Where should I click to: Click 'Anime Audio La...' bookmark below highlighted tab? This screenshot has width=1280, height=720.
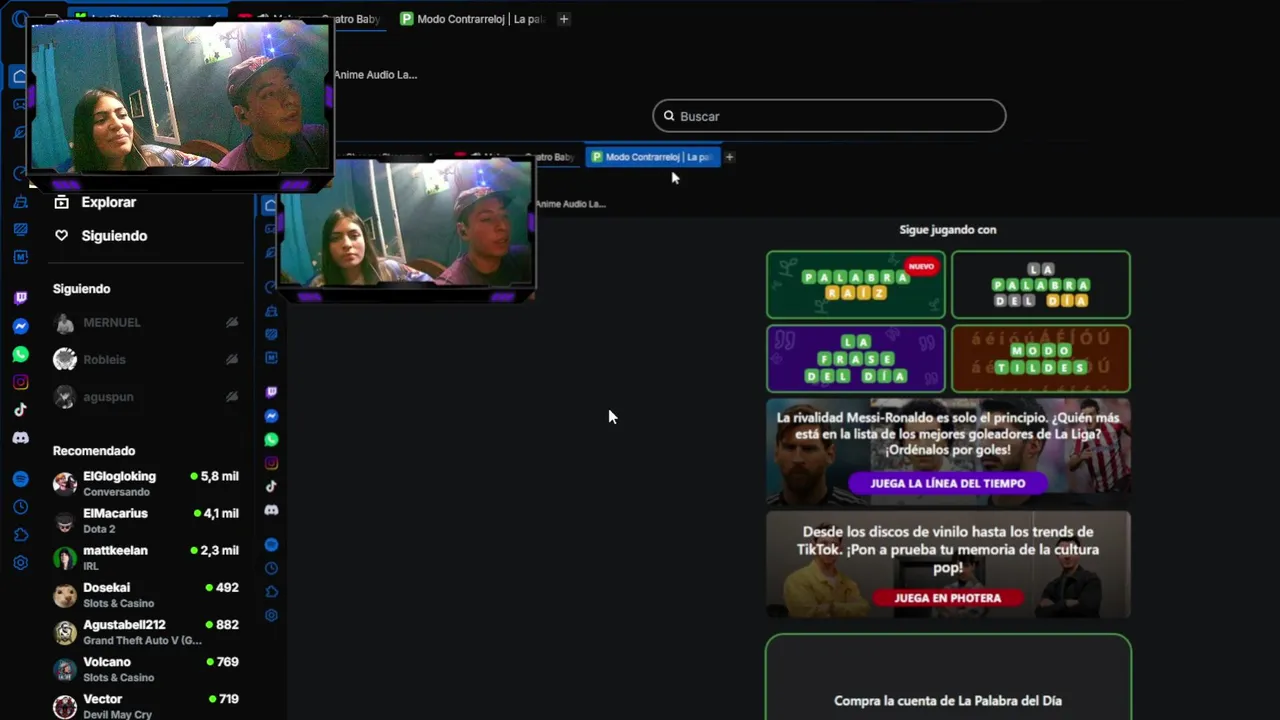pyautogui.click(x=570, y=204)
